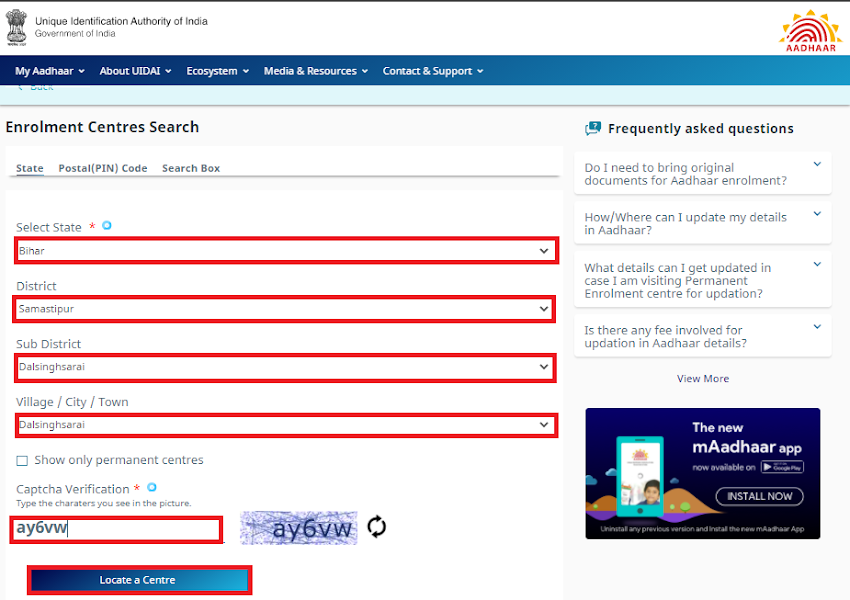The image size is (850, 600).
Task: Click the captcha image ay6vw
Action: [x=299, y=528]
